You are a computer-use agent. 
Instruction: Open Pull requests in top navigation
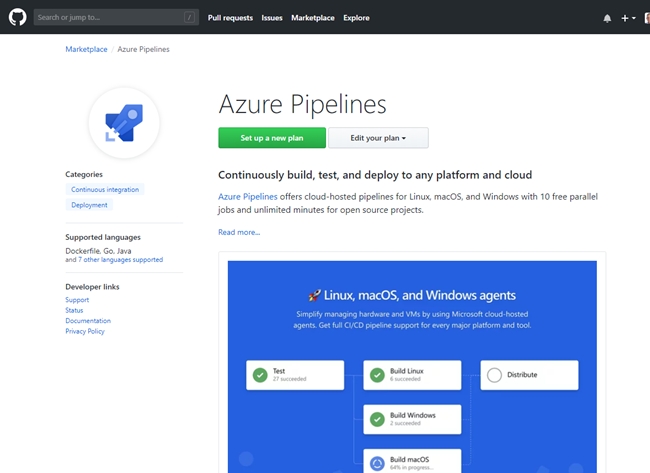(x=230, y=18)
